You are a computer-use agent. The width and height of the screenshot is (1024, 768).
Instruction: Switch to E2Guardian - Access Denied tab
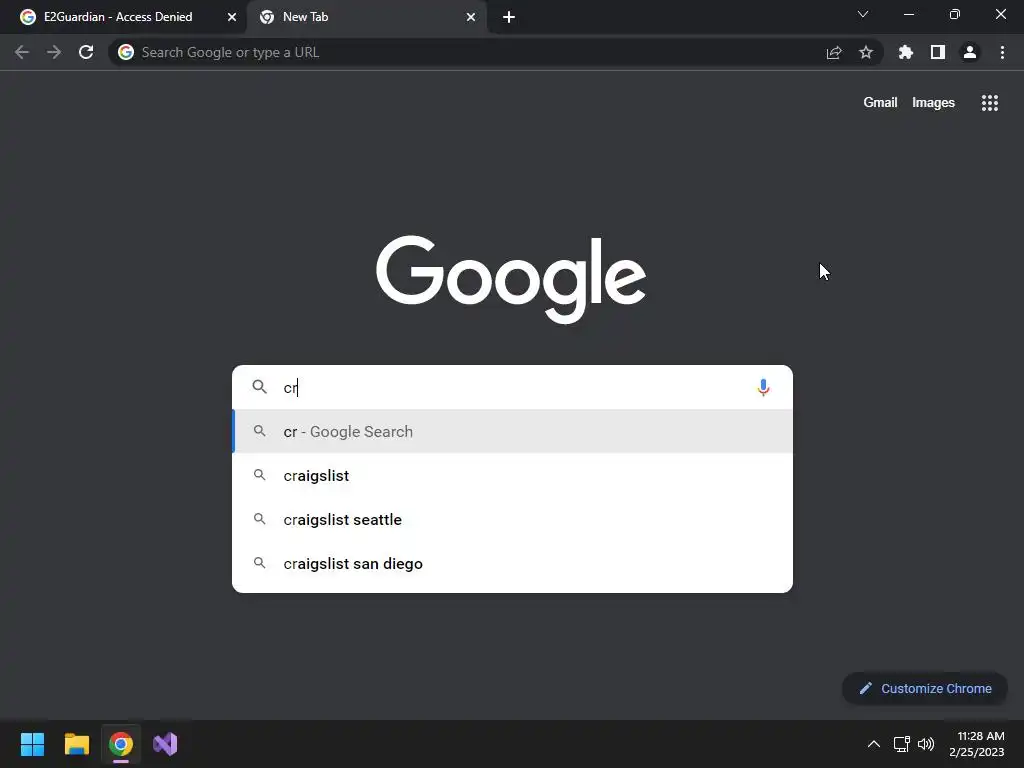[x=118, y=17]
